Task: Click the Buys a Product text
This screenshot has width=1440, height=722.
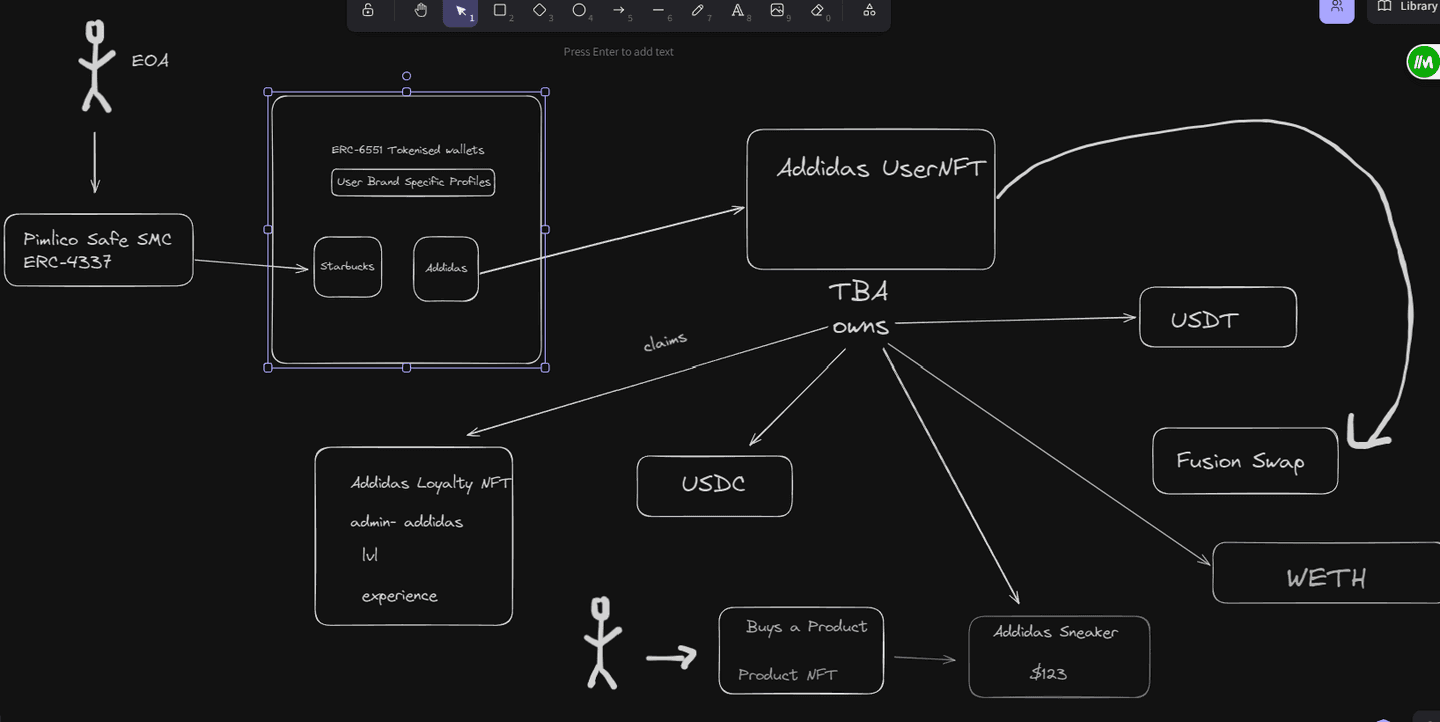Action: 806,627
